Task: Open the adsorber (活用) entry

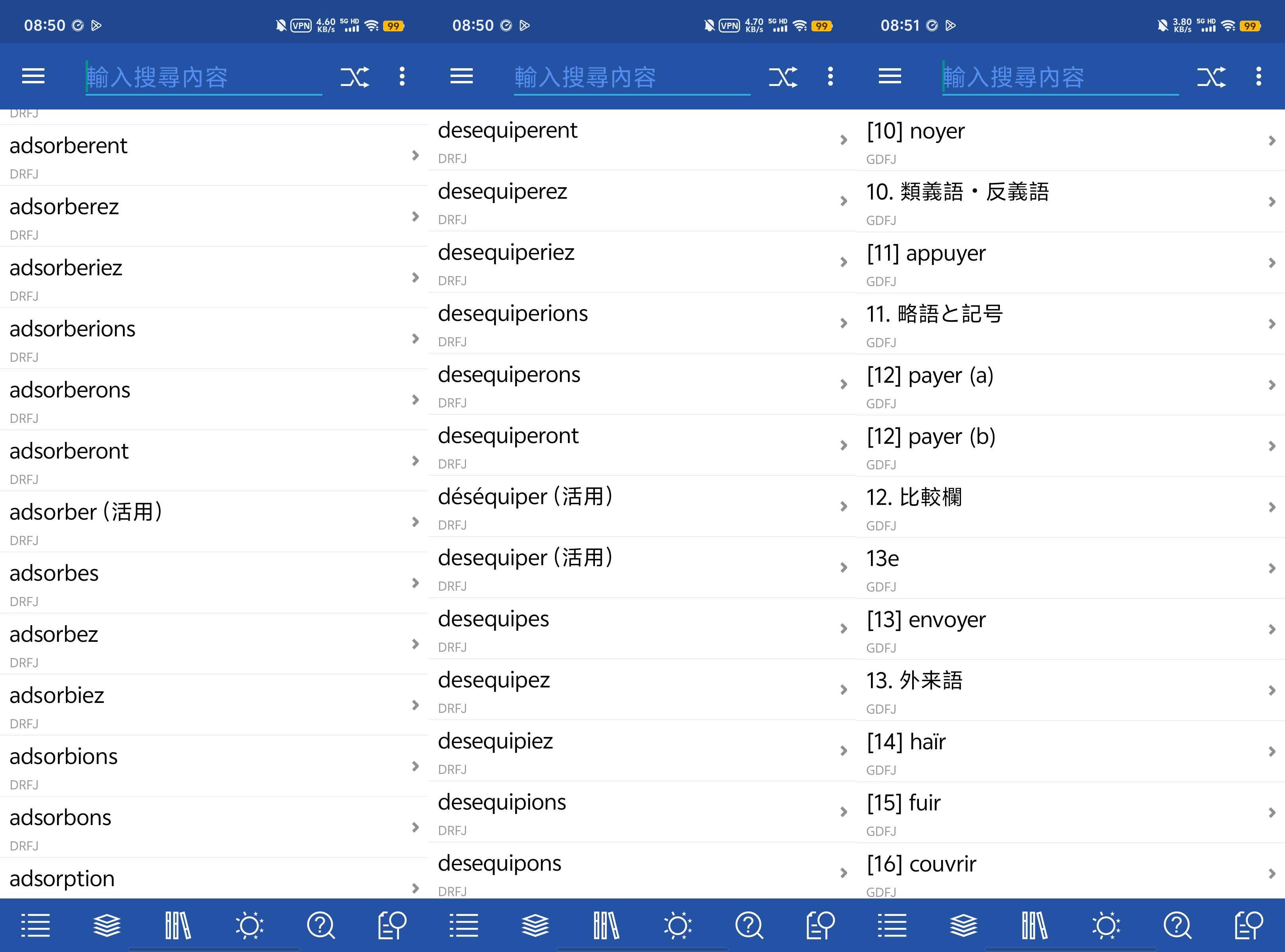Action: [x=214, y=522]
